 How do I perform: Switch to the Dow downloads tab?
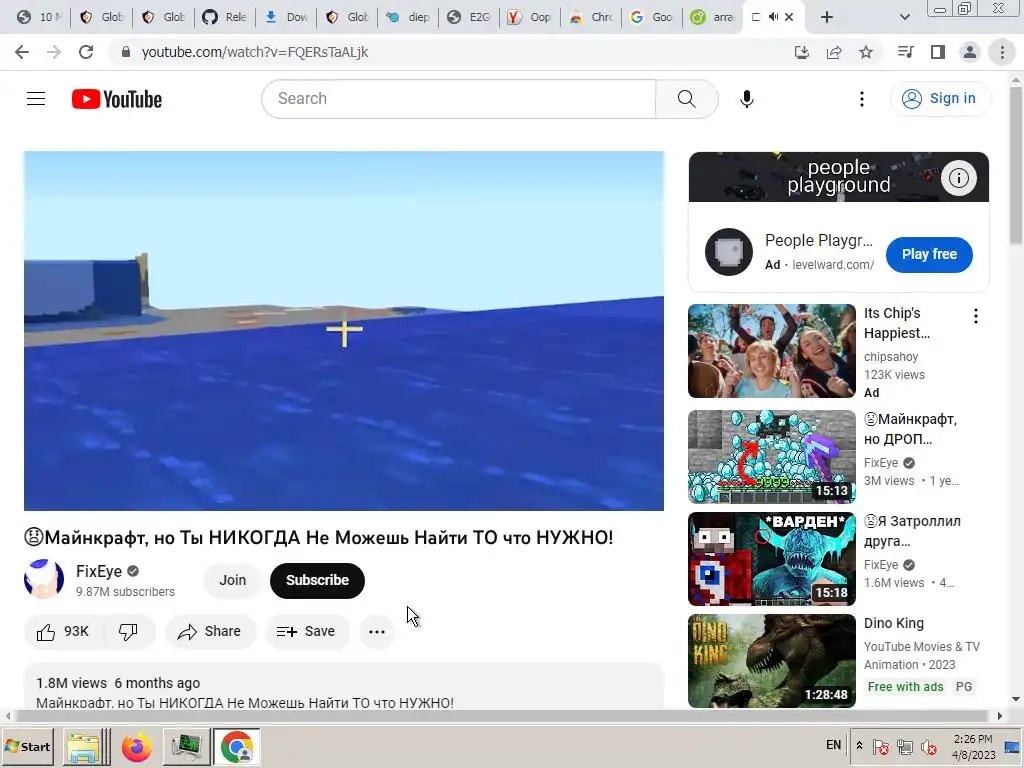(x=285, y=17)
